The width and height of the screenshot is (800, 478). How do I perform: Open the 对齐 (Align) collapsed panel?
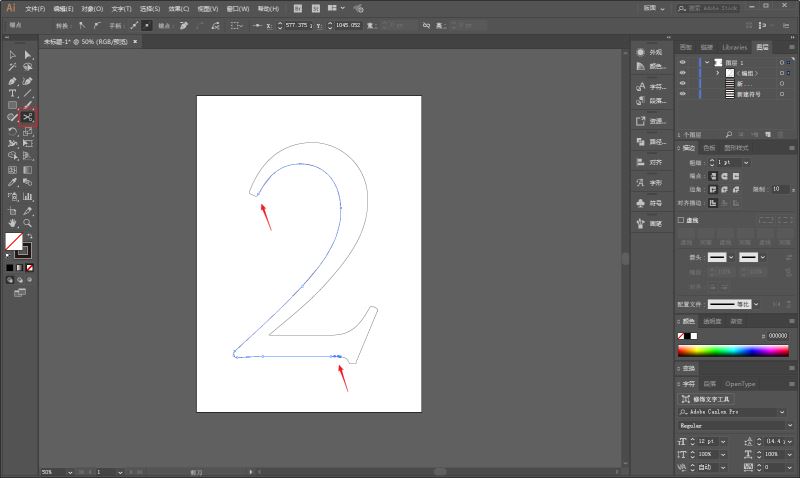coord(650,162)
